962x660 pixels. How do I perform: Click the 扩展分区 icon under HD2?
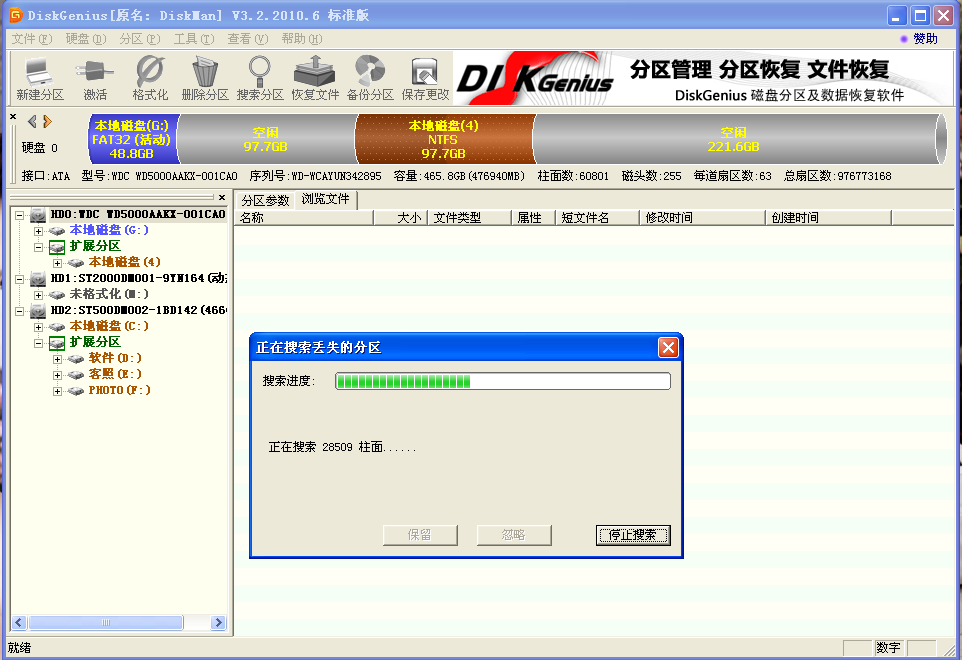pos(57,342)
